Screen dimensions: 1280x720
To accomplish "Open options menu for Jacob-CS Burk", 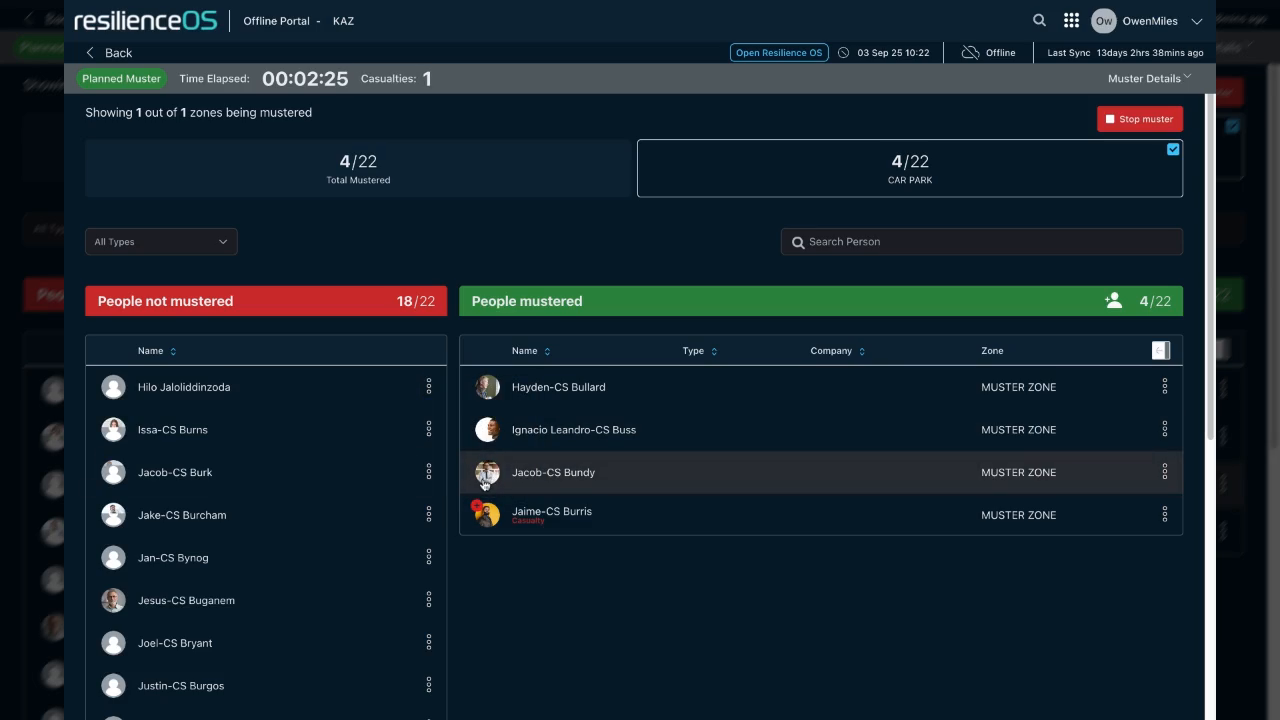I will point(429,471).
